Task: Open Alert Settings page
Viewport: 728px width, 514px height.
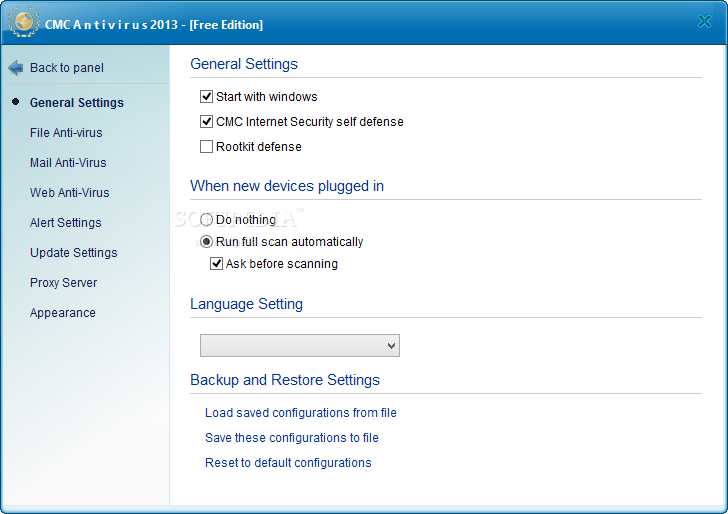Action: (65, 223)
